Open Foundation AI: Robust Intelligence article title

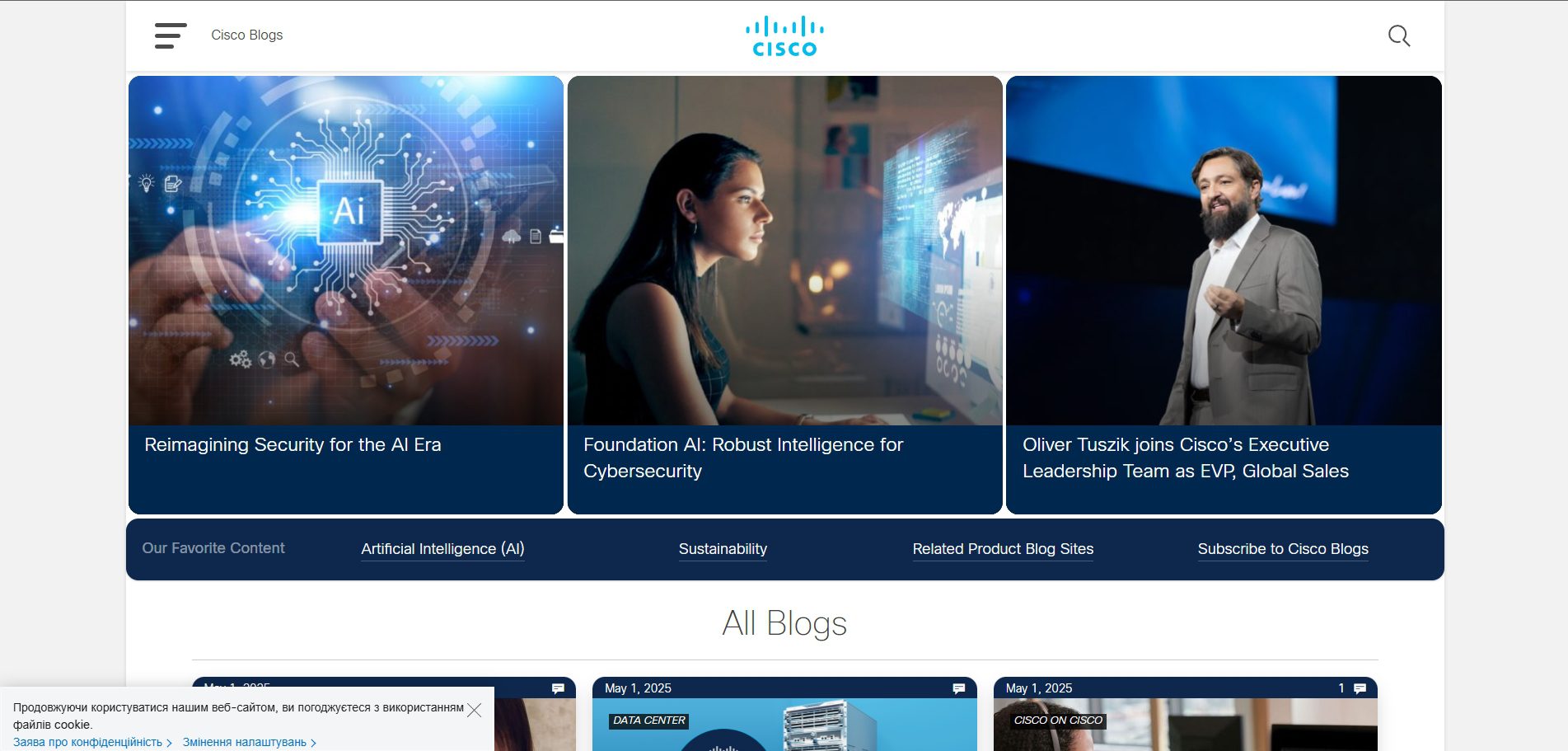click(x=743, y=458)
